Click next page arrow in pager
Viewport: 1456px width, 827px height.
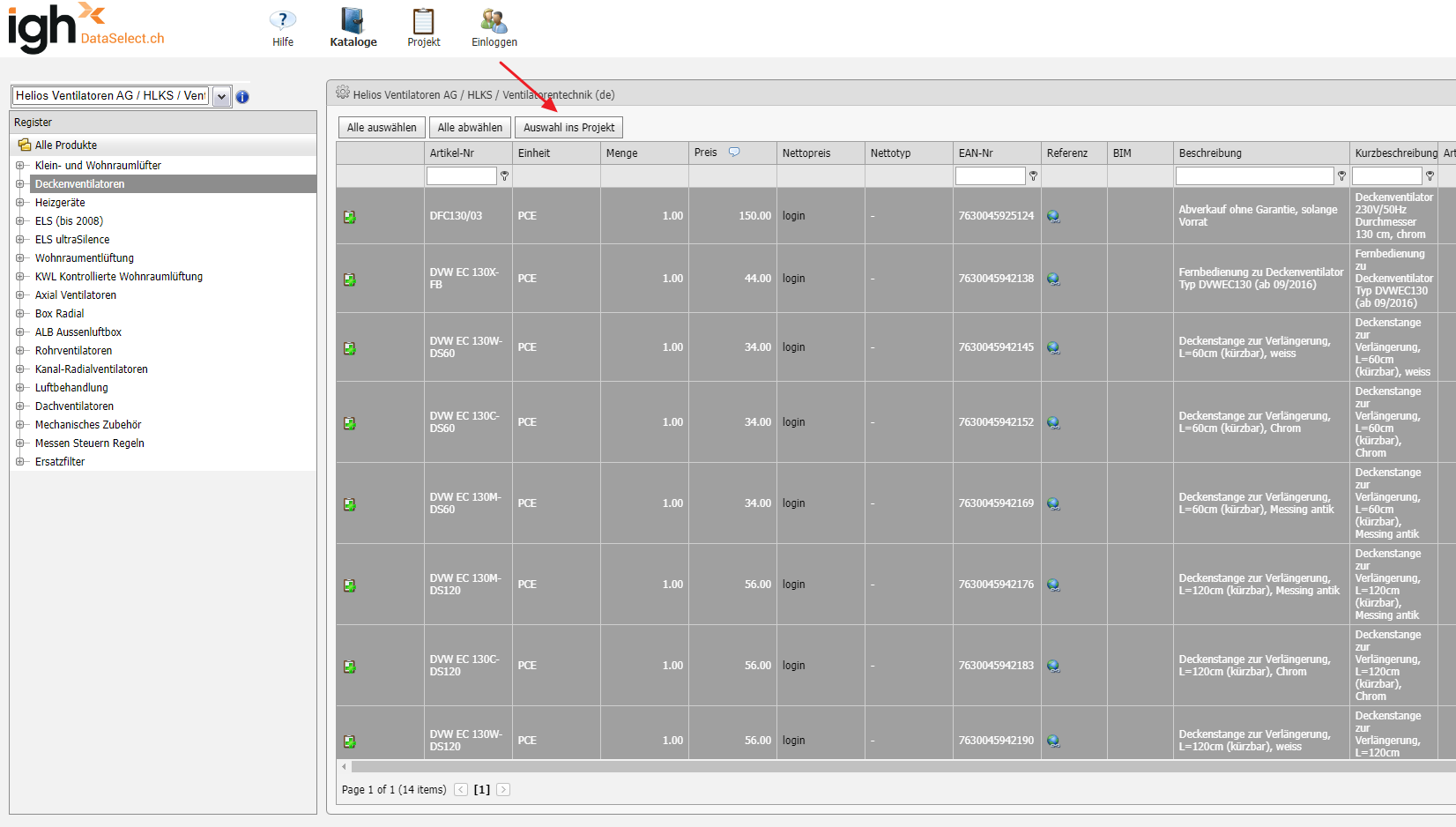(503, 790)
